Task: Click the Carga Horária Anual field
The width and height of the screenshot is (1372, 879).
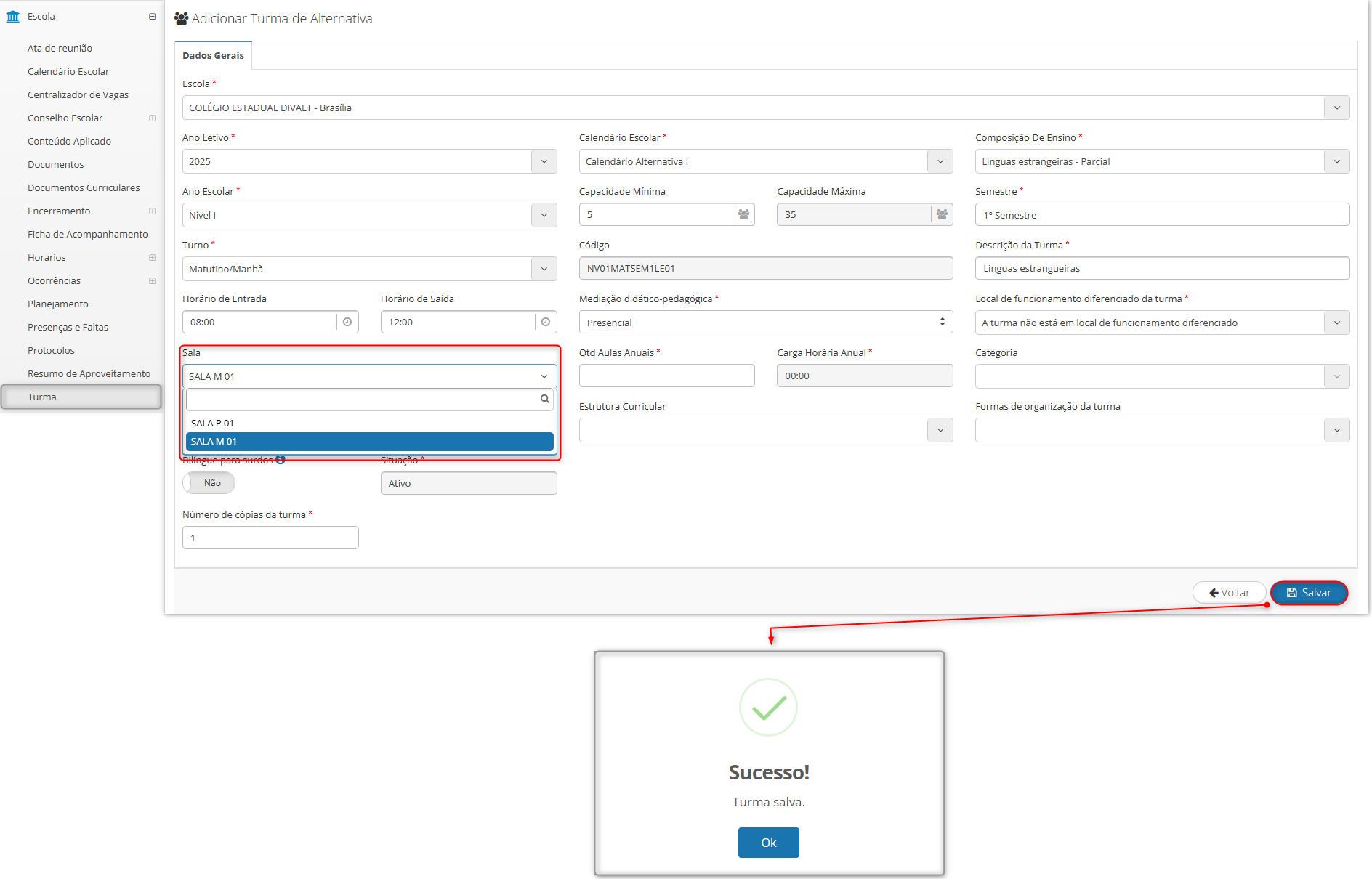Action: click(x=865, y=376)
